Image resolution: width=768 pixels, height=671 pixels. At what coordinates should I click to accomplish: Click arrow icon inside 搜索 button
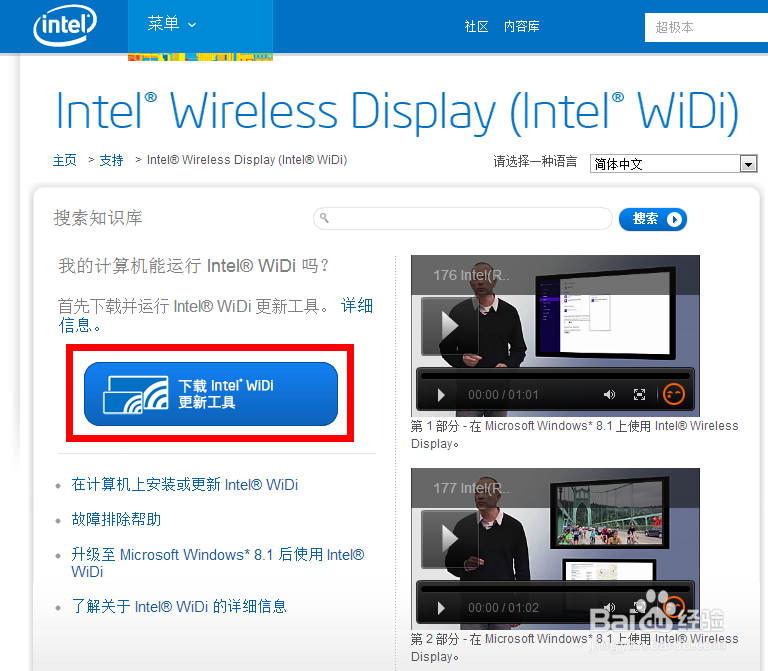pyautogui.click(x=674, y=219)
